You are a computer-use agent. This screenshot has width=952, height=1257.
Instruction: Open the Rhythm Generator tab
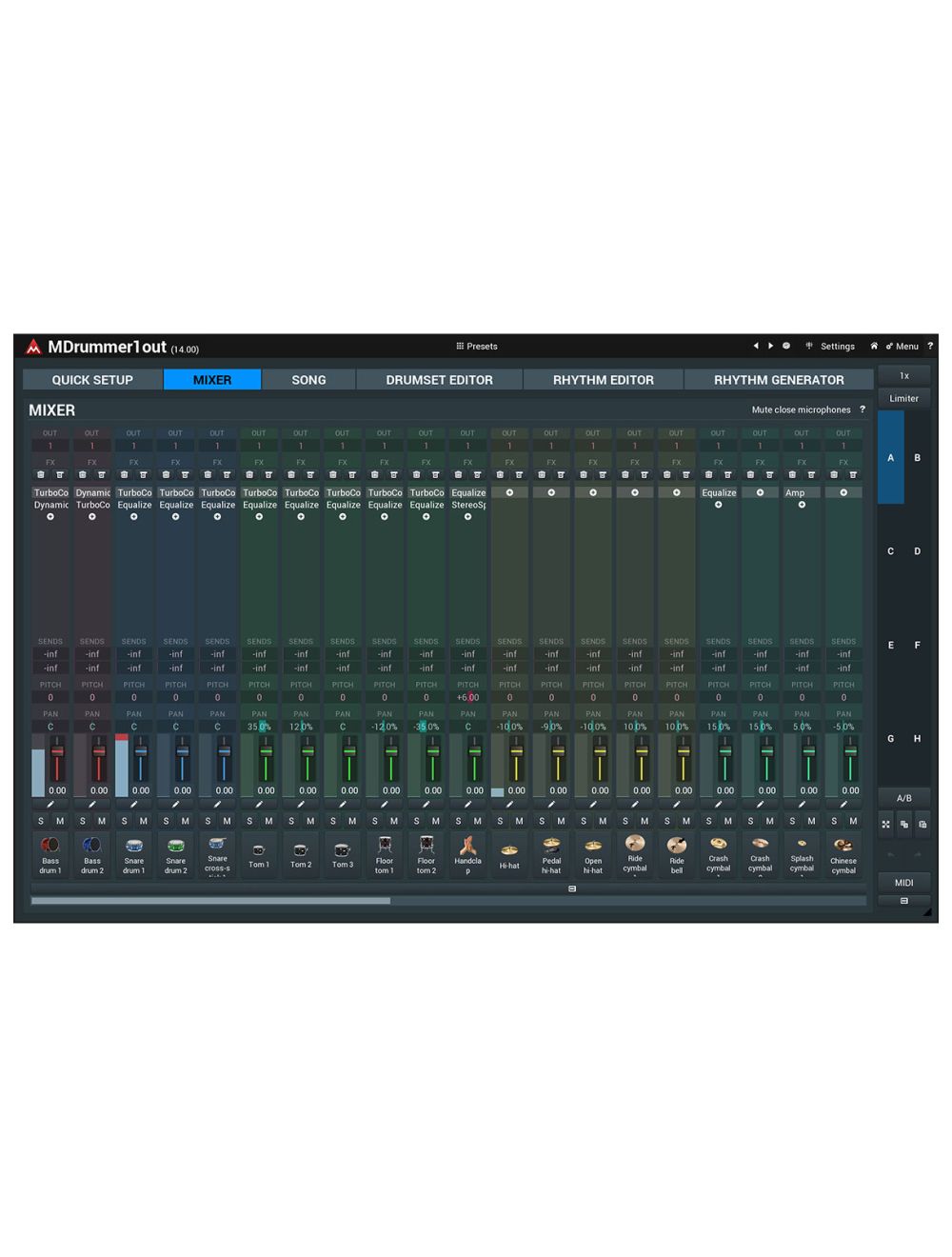coord(778,380)
